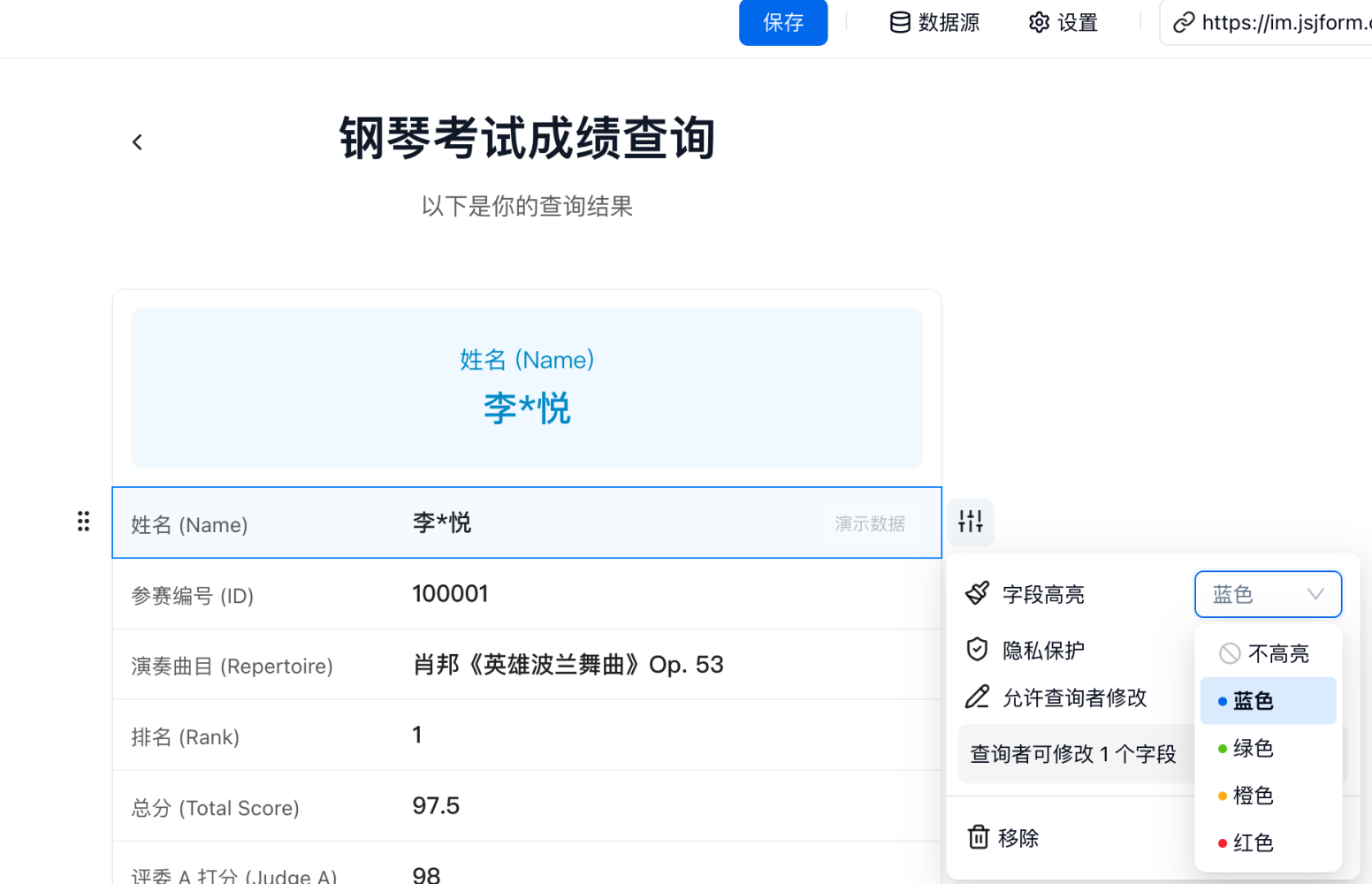The image size is (1372, 884).
Task: Click the form URL link field
Action: point(1266,22)
